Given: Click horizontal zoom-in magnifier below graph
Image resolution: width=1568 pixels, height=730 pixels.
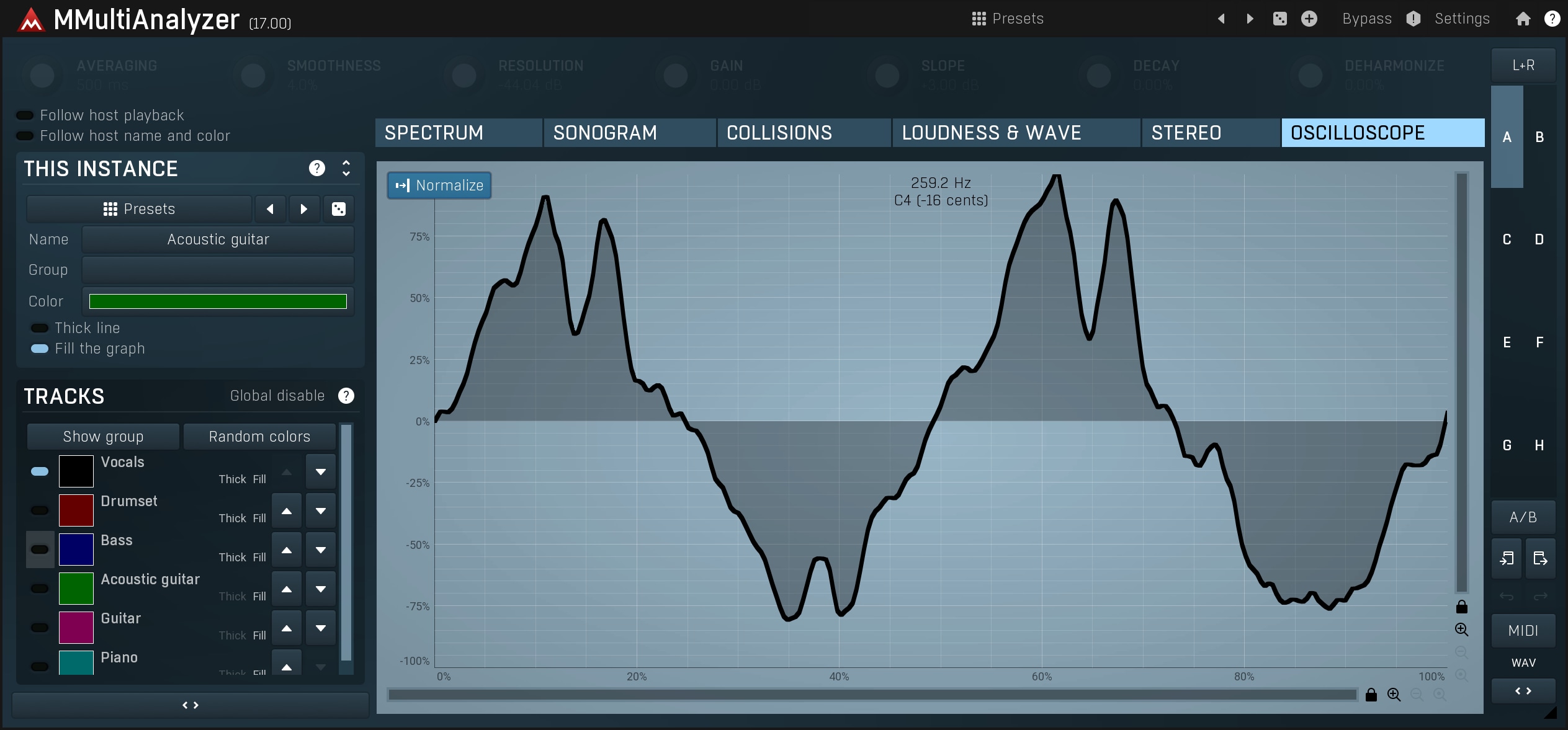Looking at the screenshot, I should pos(1394,695).
